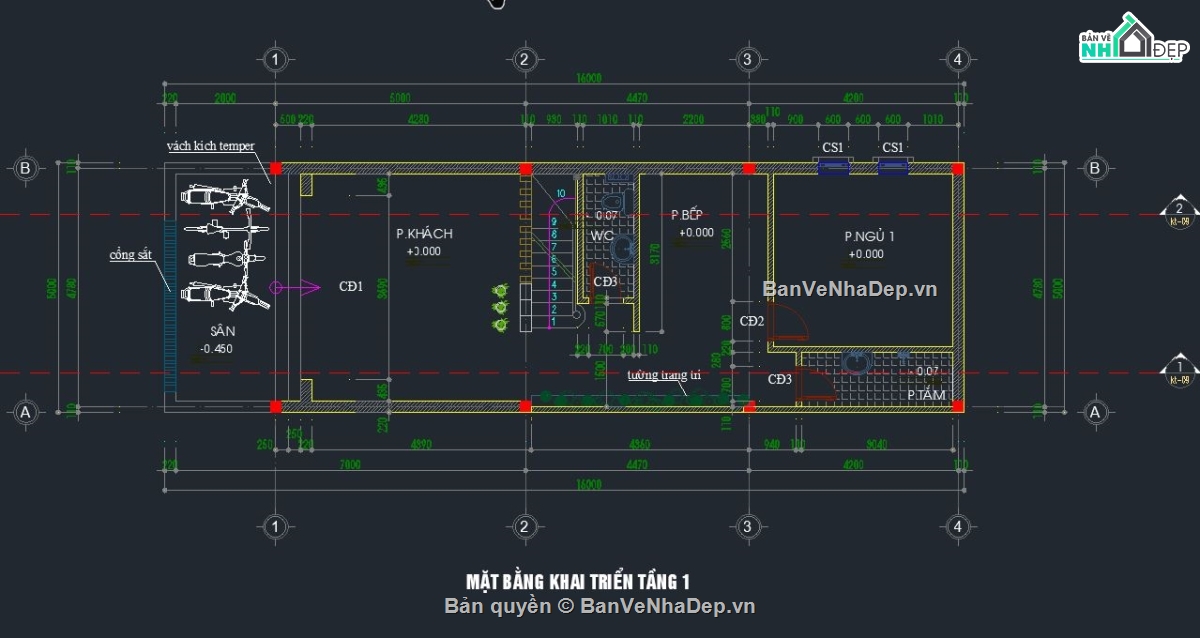1200x638 pixels.
Task: Select the toilet fixture symbol in WC
Action: click(x=616, y=202)
